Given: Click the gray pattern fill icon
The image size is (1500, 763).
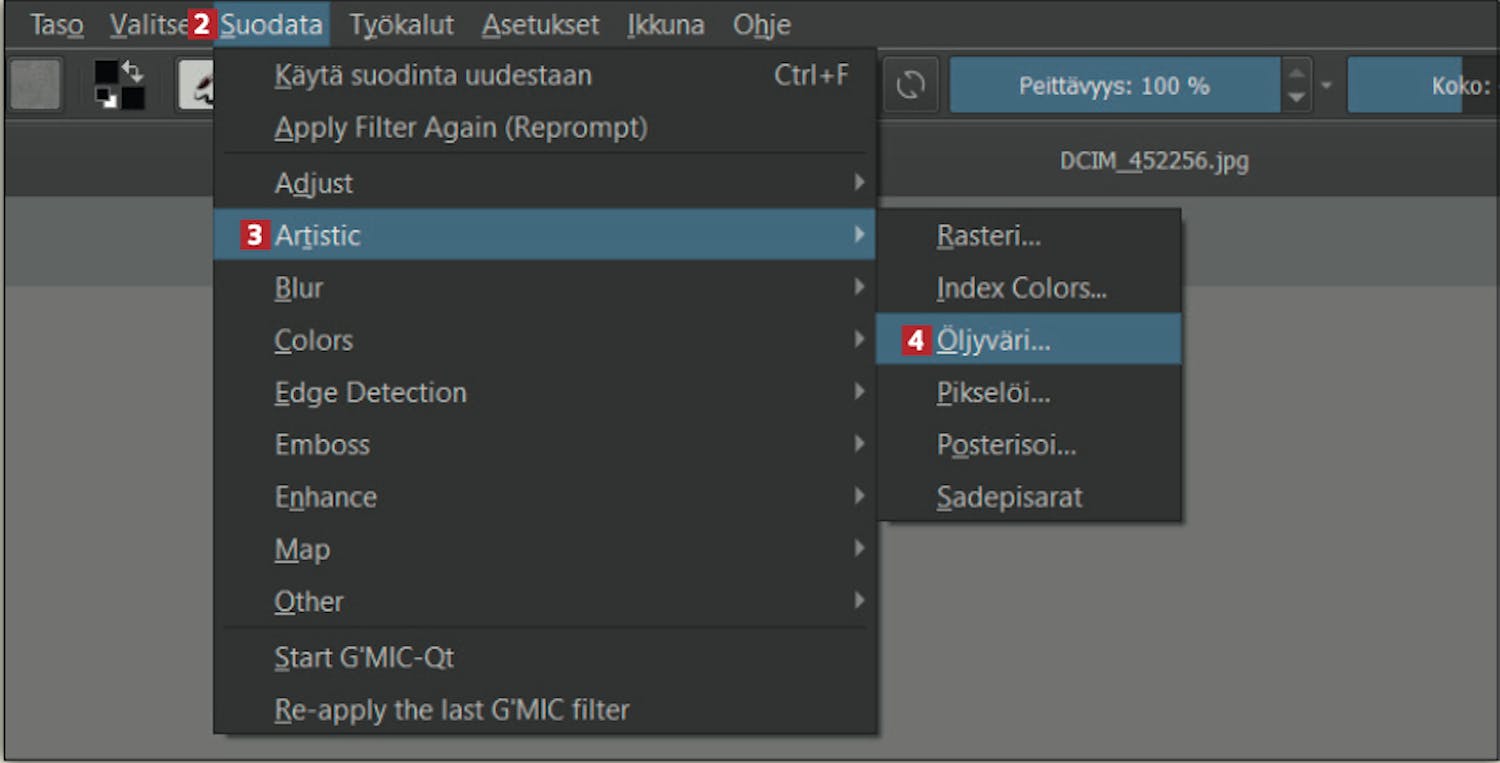Looking at the screenshot, I should (x=36, y=85).
